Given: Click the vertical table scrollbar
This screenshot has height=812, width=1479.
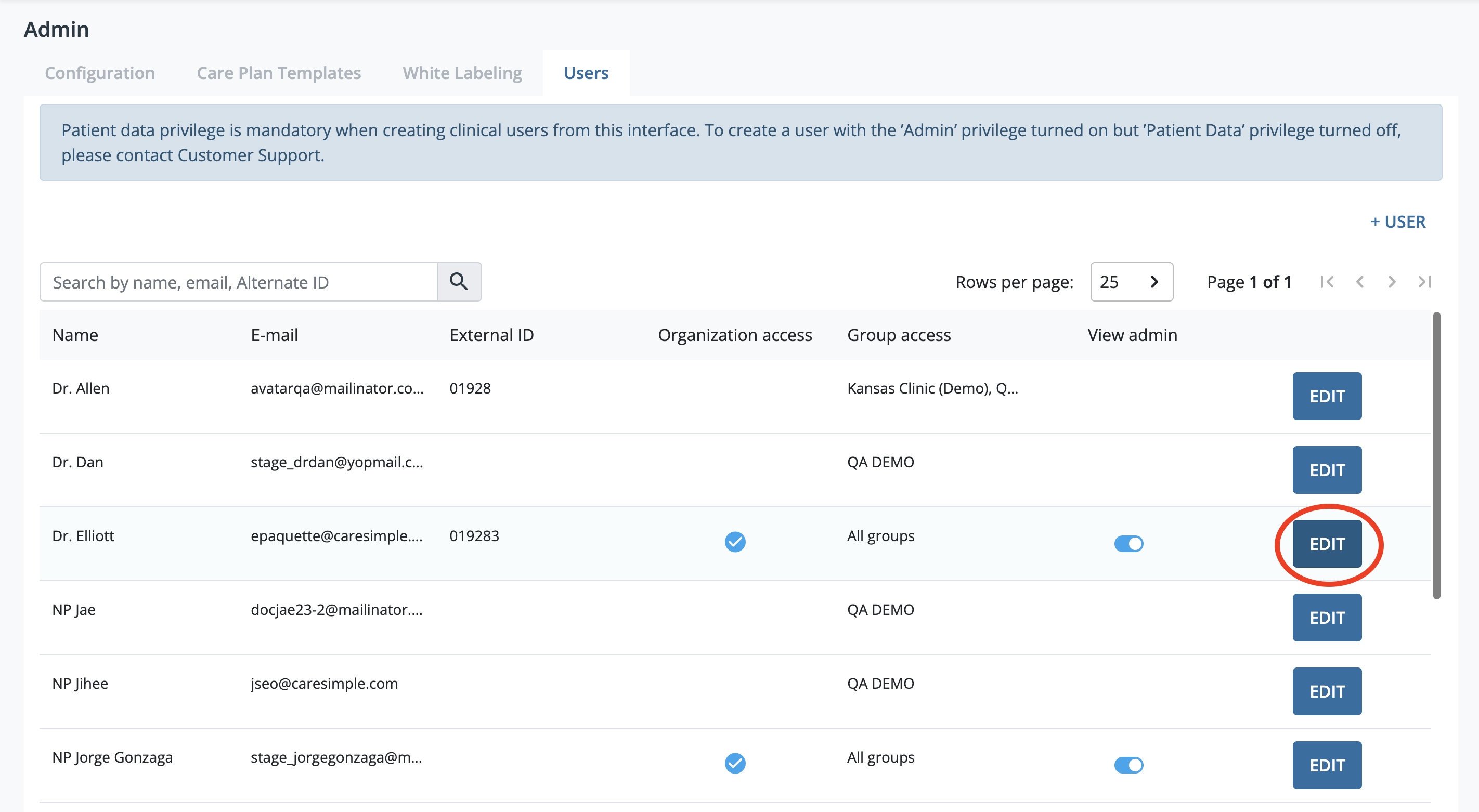Looking at the screenshot, I should click(1436, 454).
